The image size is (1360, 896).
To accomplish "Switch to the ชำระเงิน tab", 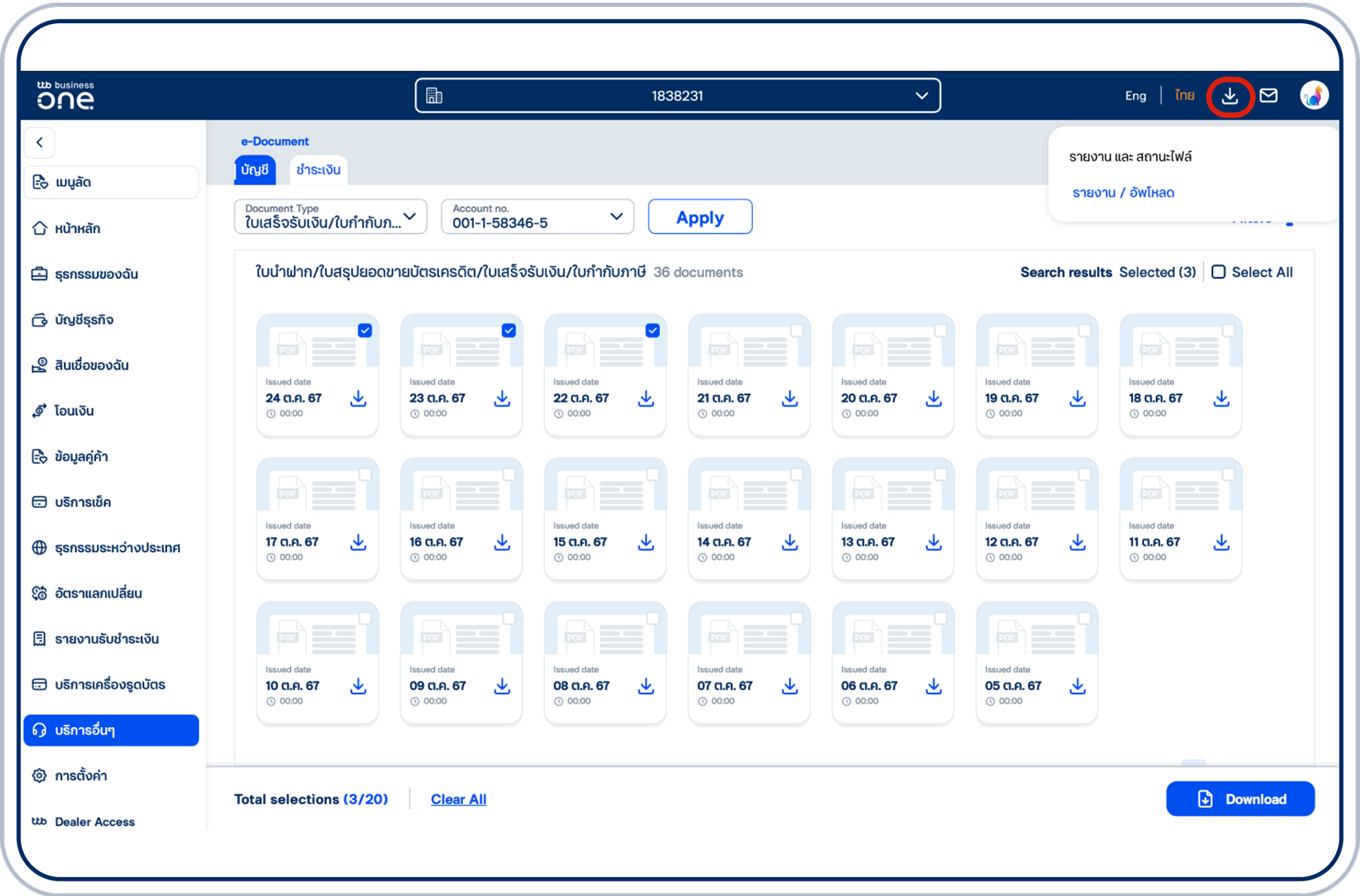I will [318, 170].
